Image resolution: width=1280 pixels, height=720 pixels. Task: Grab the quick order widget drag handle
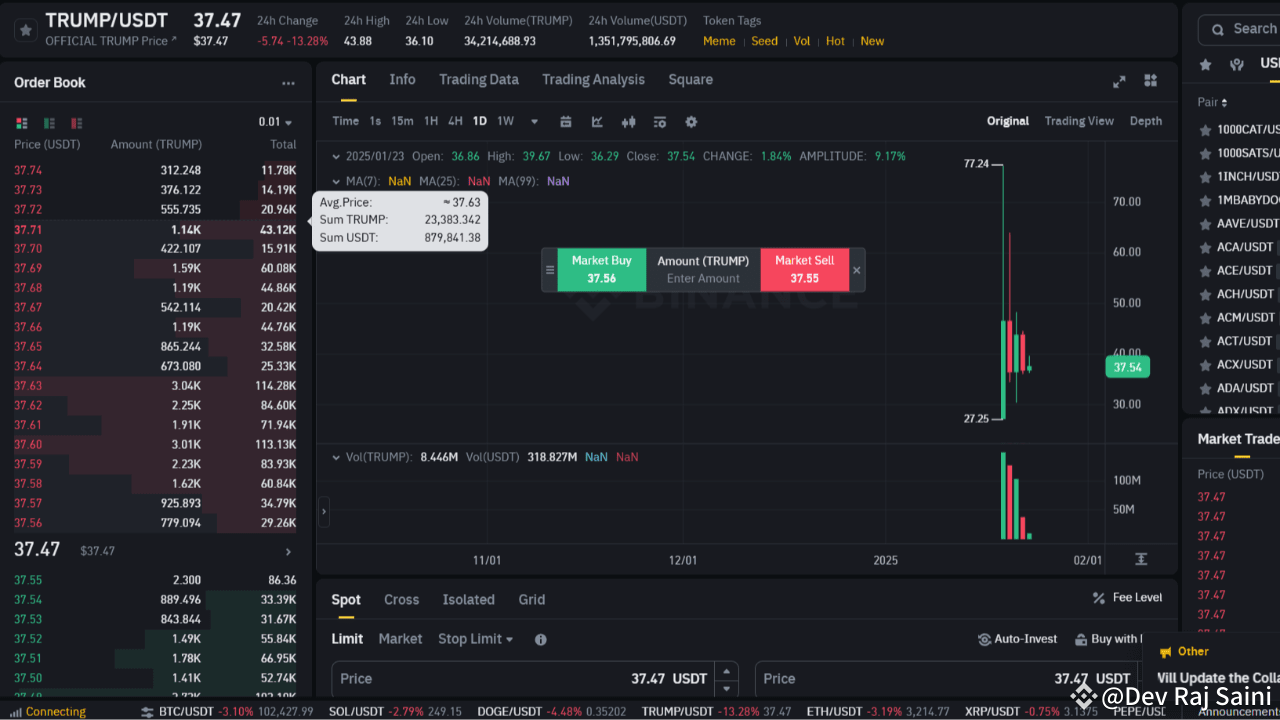pos(549,270)
